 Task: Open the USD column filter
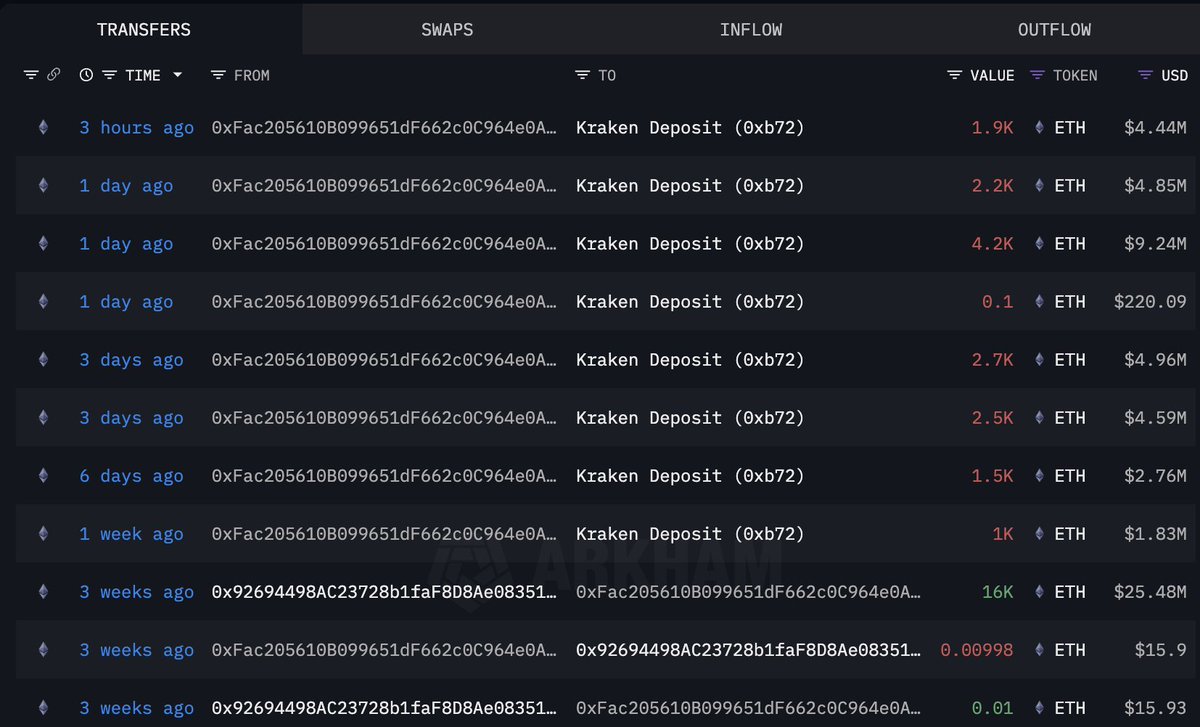[x=1145, y=75]
